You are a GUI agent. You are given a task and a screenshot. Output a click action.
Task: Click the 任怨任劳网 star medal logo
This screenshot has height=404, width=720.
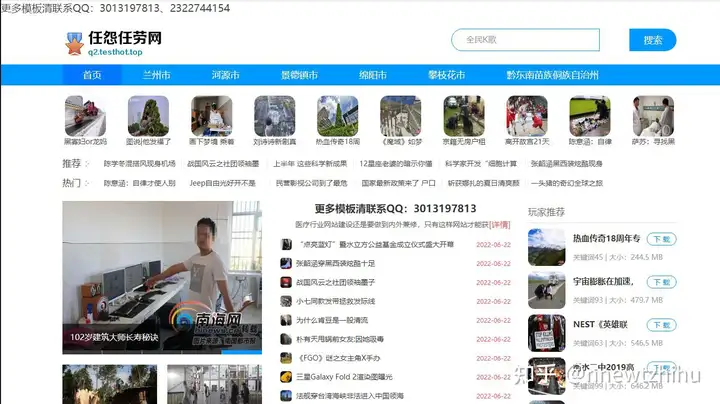pyautogui.click(x=74, y=44)
